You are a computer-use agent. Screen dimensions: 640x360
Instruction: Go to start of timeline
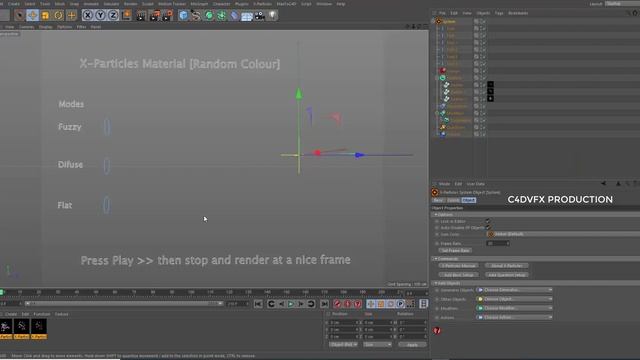[258, 304]
